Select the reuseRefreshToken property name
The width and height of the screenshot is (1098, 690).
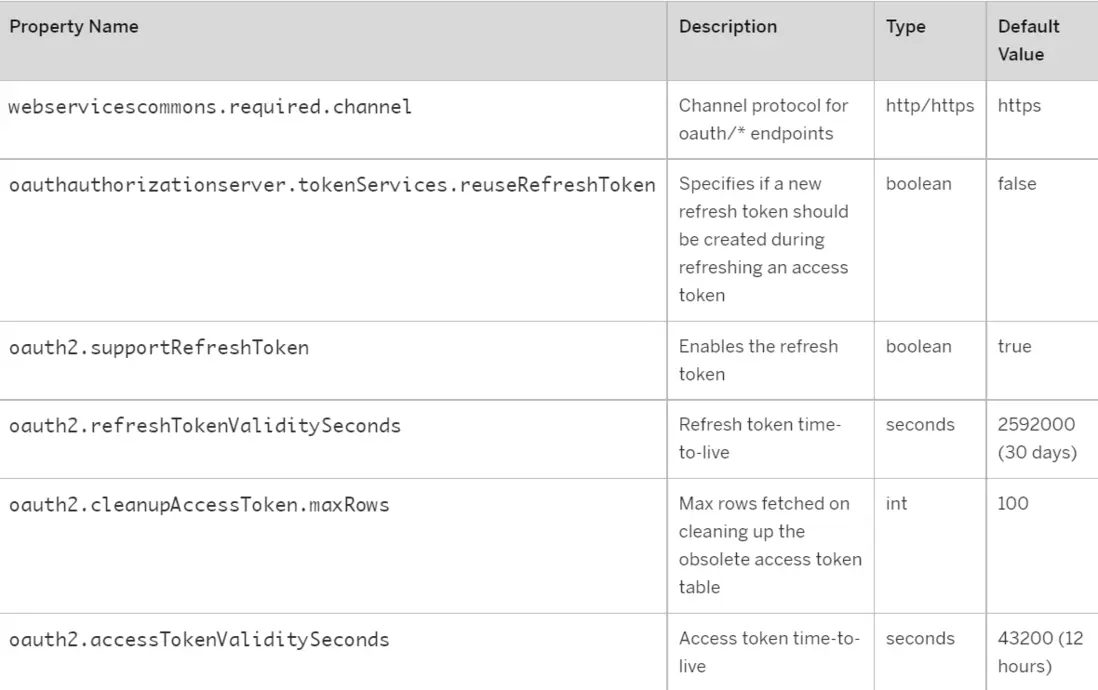click(332, 184)
